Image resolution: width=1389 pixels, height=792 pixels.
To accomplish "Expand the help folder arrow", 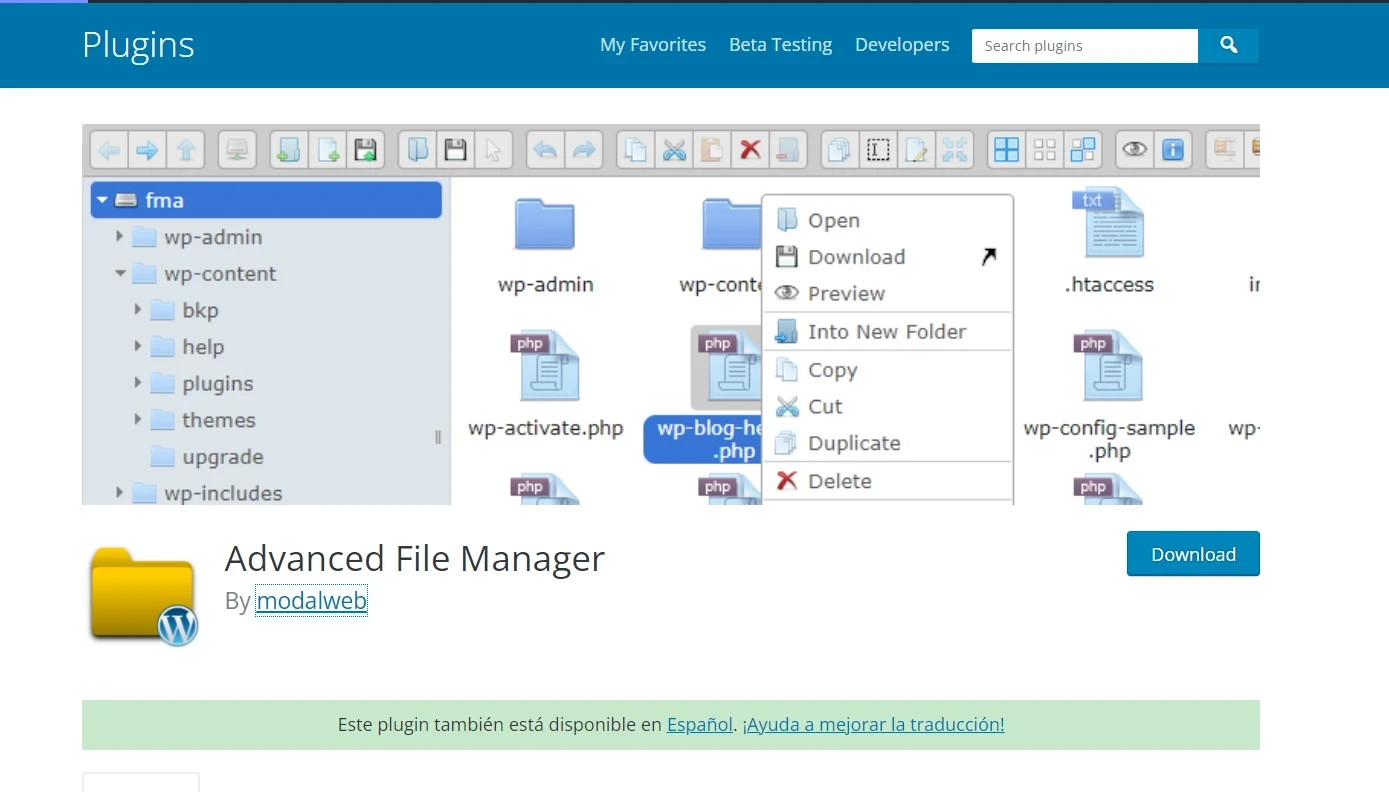I will pyautogui.click(x=138, y=347).
